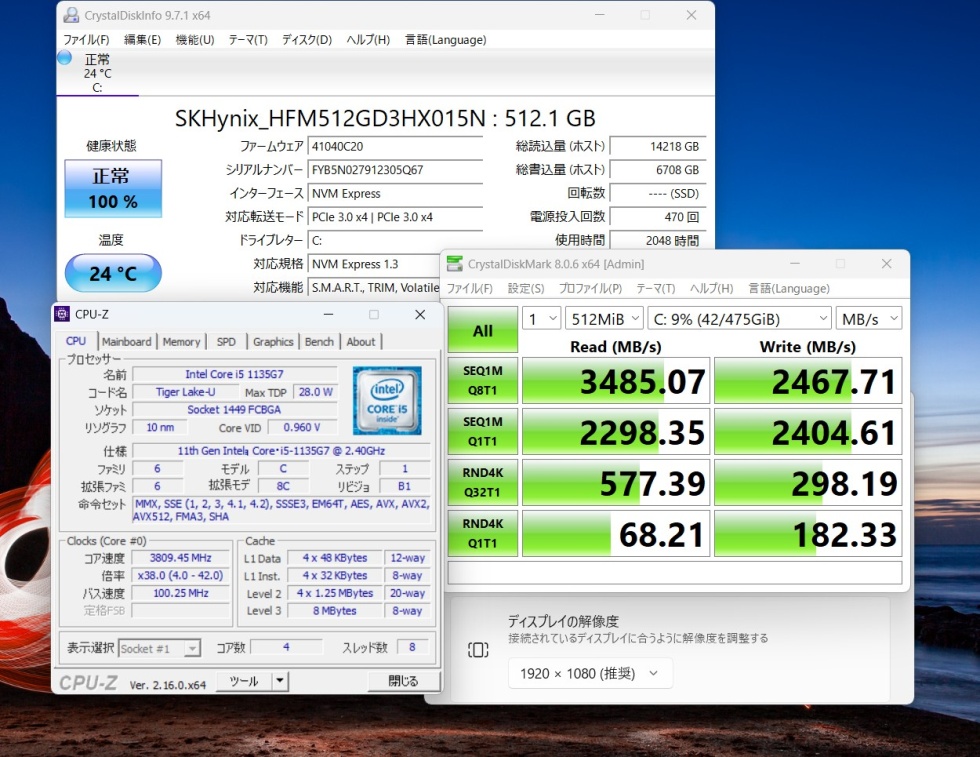
Task: Expand the ツール dropdown arrow in CPU-Z
Action: [280, 681]
